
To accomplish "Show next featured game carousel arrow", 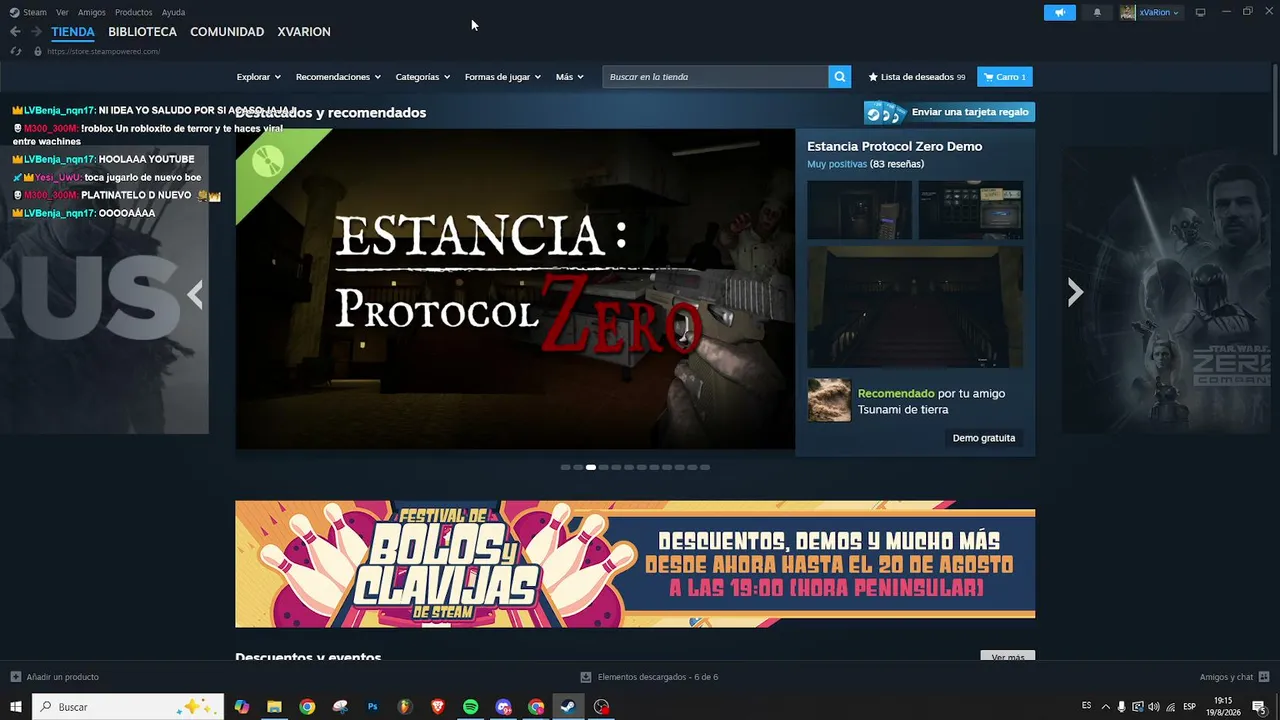I will 1075,292.
